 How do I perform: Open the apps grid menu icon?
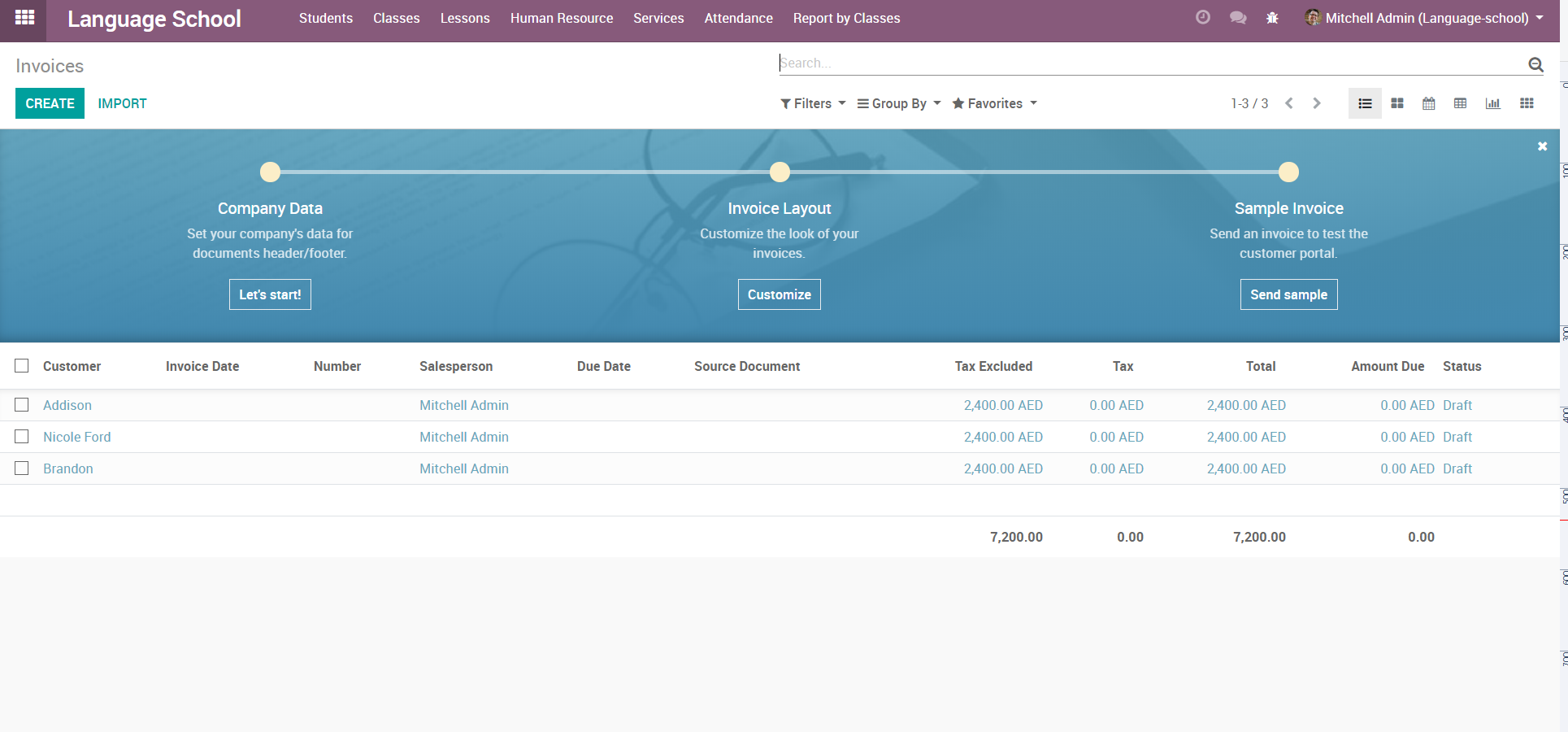pos(24,18)
